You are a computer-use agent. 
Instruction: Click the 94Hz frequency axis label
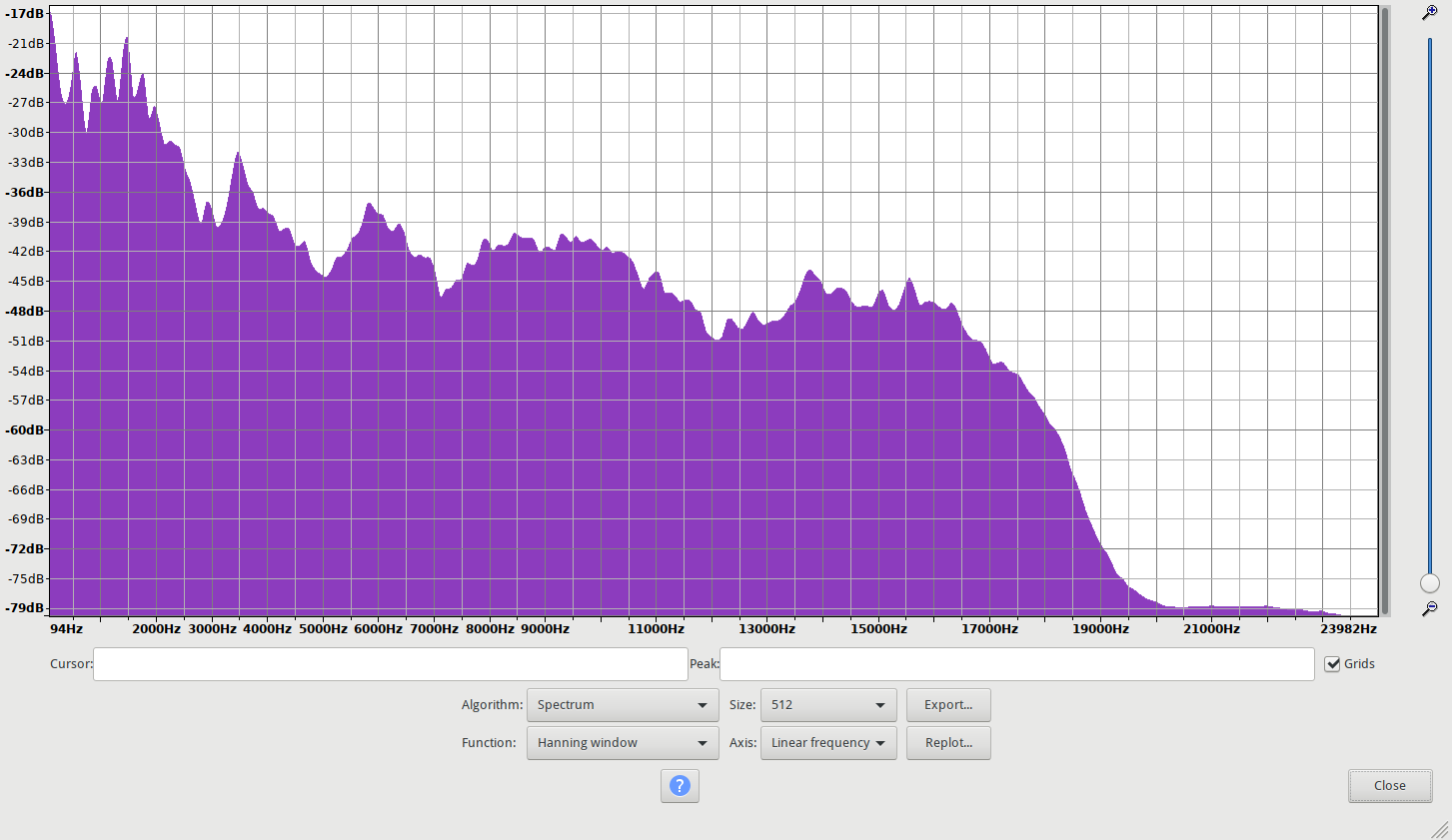(x=66, y=629)
